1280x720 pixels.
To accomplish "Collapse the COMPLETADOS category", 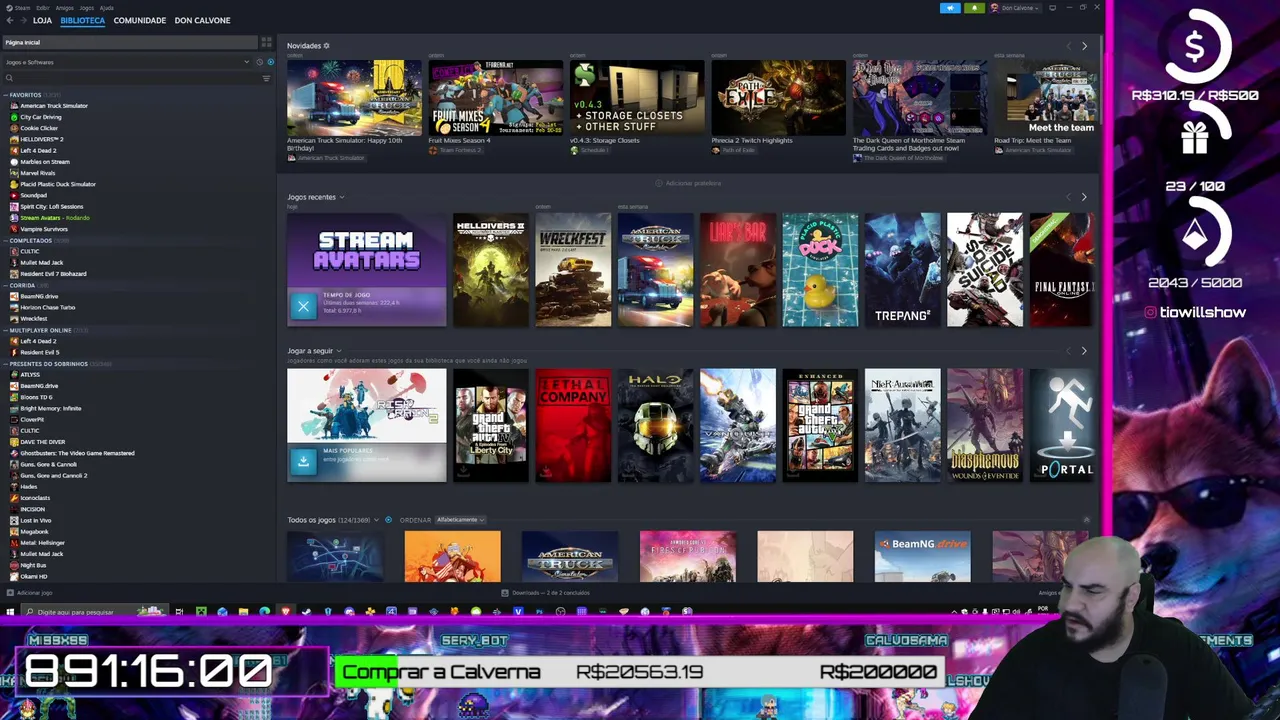I will [x=6, y=240].
